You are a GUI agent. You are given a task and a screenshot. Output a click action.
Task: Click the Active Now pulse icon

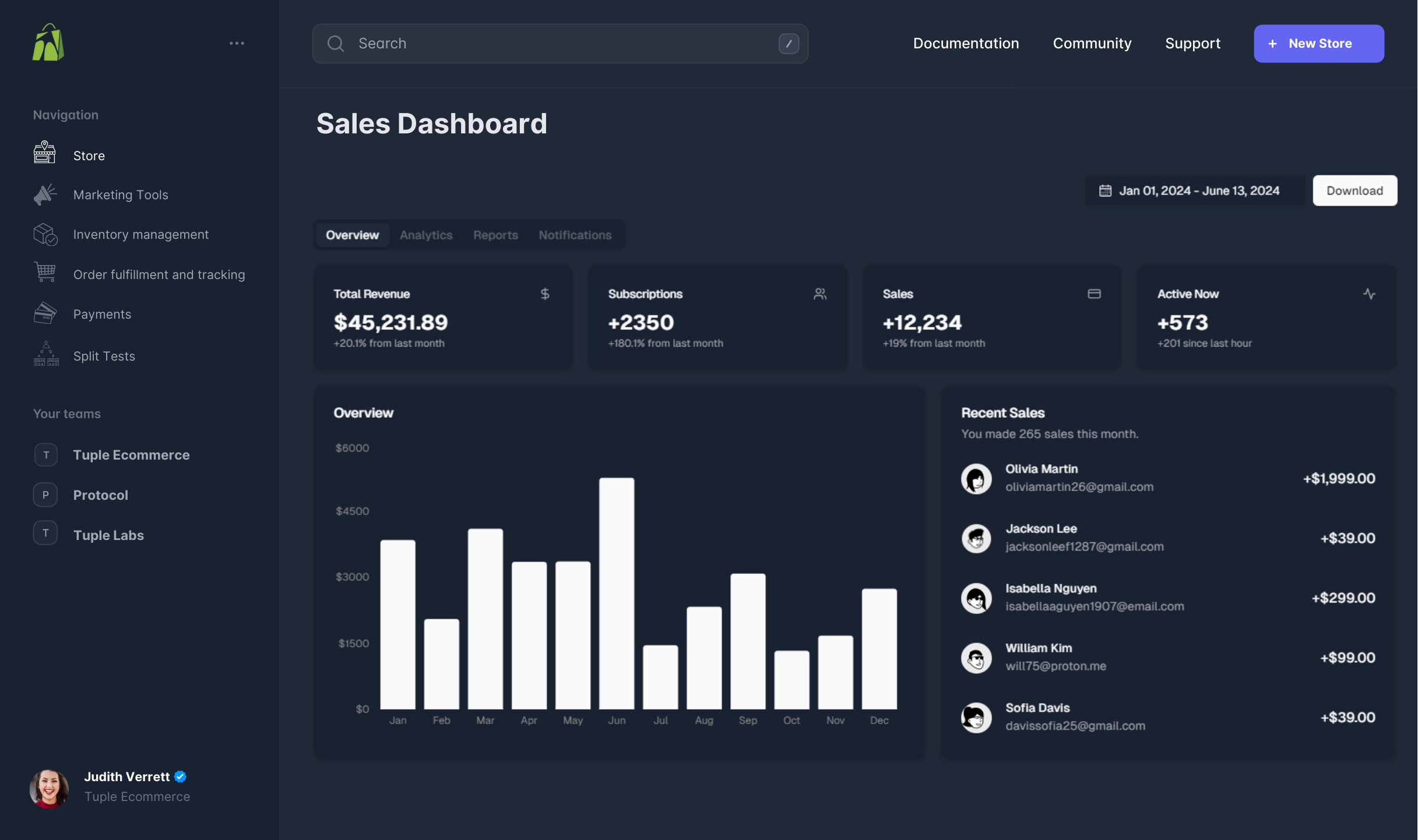tap(1369, 294)
